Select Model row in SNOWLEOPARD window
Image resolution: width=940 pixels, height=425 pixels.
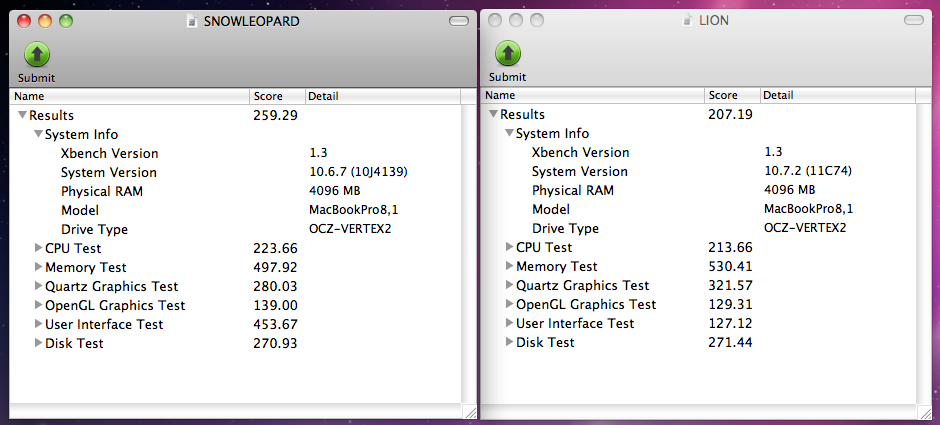[x=235, y=210]
